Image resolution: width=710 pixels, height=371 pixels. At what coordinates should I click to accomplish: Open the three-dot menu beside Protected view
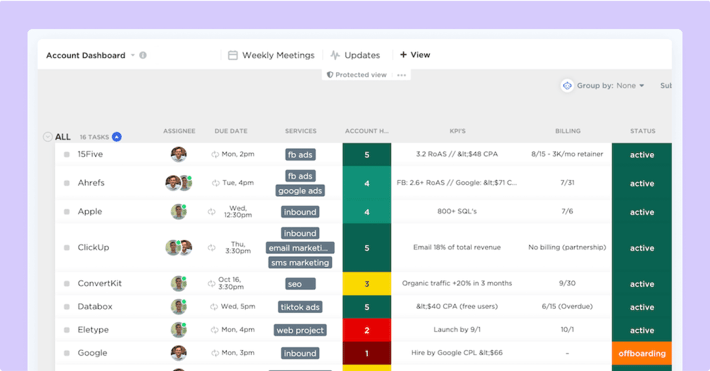coord(401,75)
